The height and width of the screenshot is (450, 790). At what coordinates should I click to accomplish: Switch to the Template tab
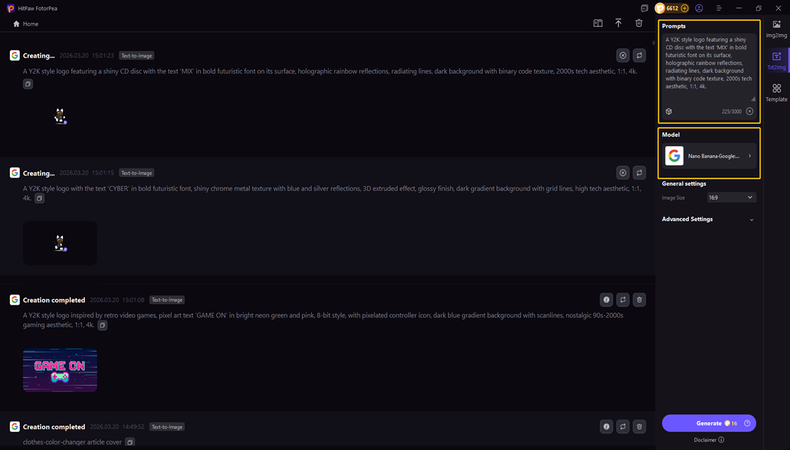[776, 93]
